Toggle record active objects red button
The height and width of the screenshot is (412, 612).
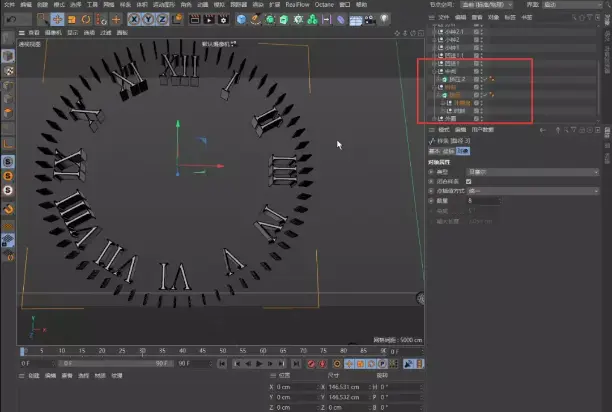point(311,364)
